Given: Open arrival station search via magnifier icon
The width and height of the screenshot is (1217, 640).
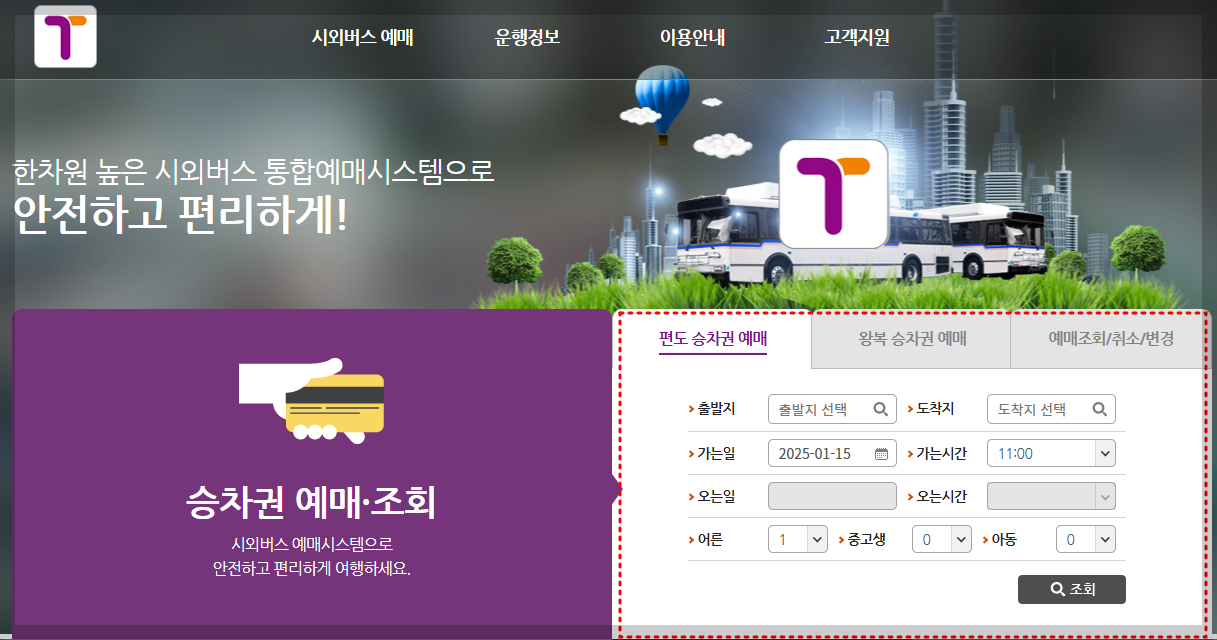Looking at the screenshot, I should 1099,409.
